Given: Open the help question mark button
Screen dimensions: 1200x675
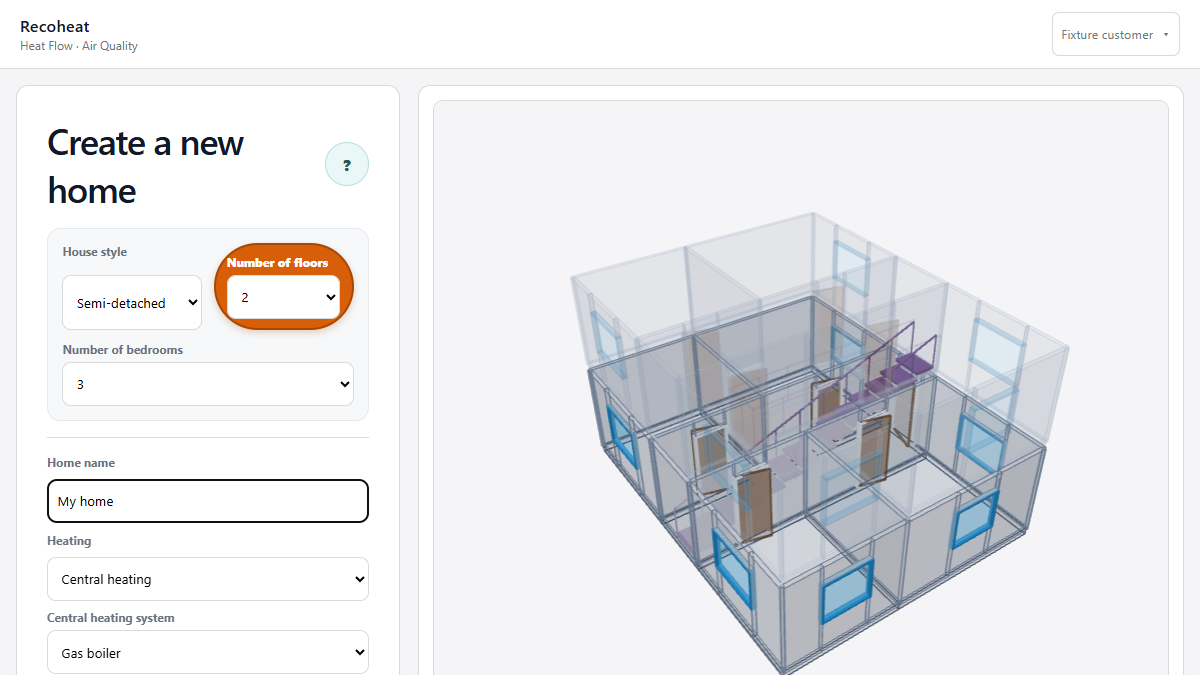Looking at the screenshot, I should [347, 165].
